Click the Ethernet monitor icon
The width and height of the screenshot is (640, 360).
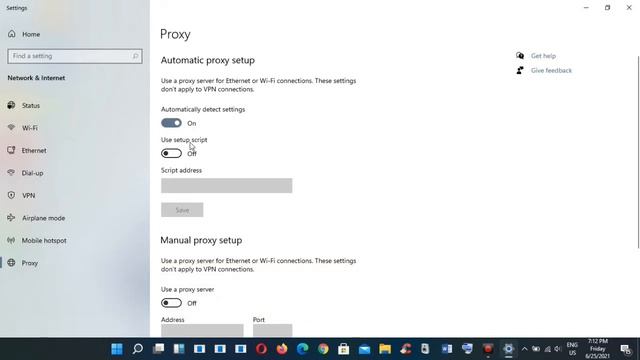pos(11,150)
